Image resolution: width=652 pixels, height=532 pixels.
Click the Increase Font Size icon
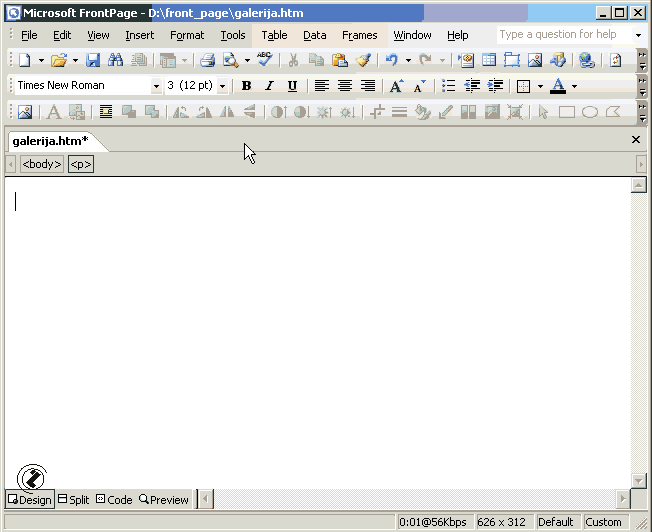tap(396, 86)
